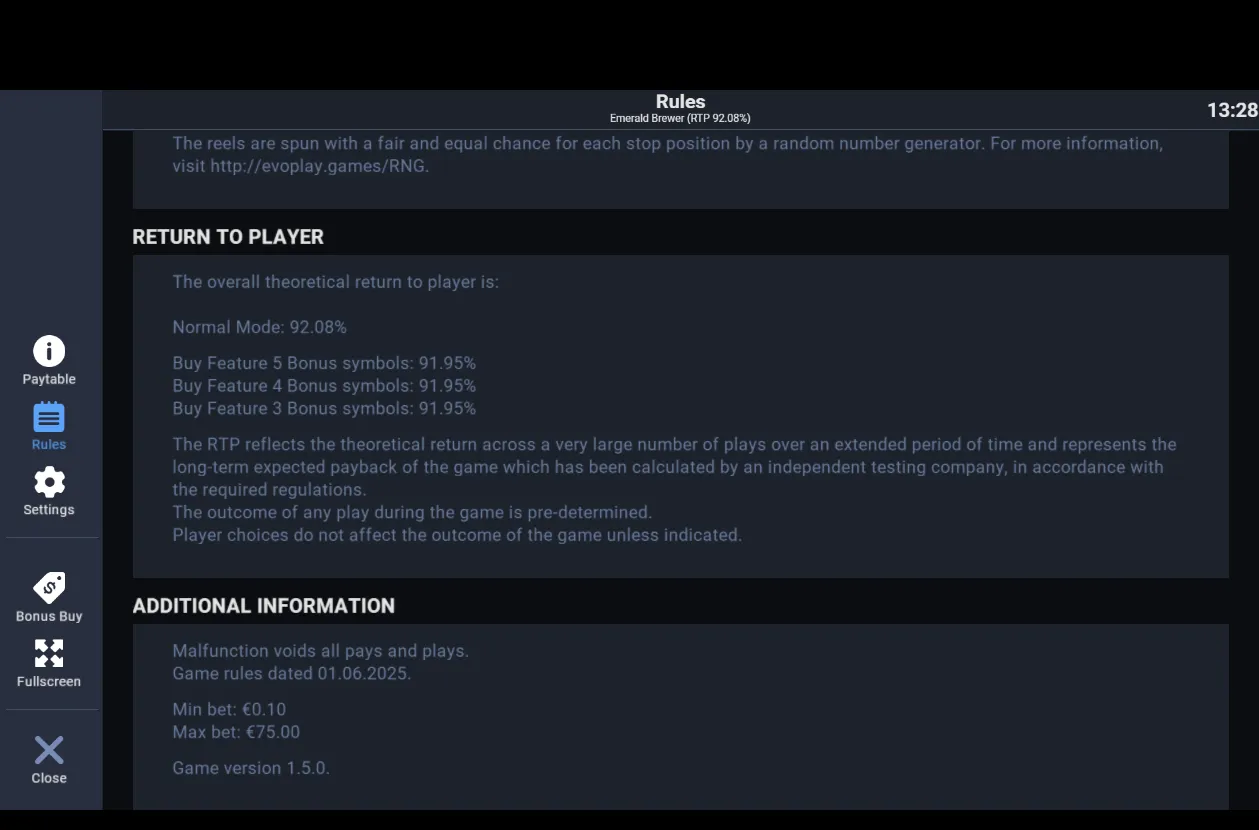Toggle the Fullscreen arrows icon

[49, 654]
